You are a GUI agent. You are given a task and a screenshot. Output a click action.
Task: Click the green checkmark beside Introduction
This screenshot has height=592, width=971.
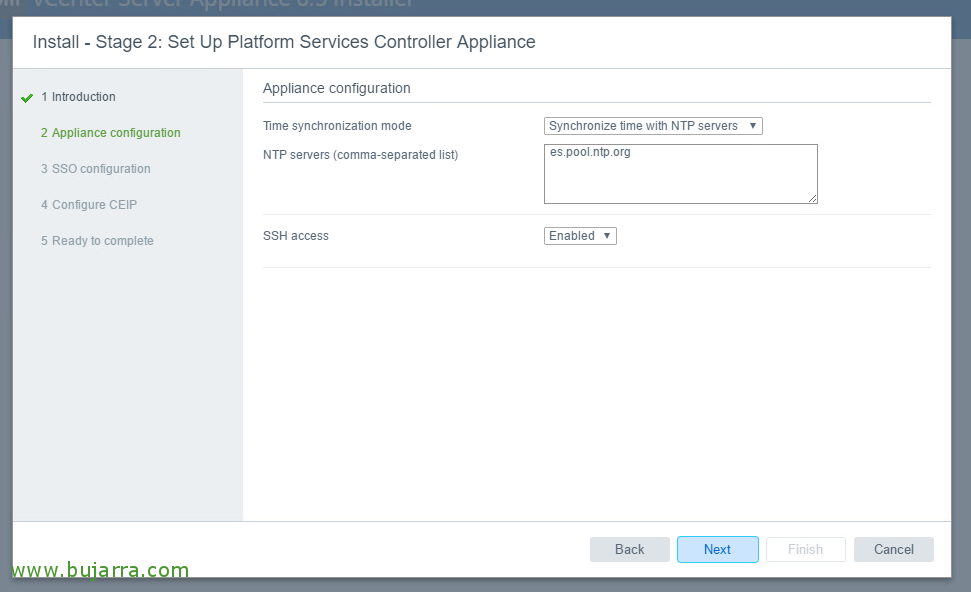pyautogui.click(x=27, y=98)
